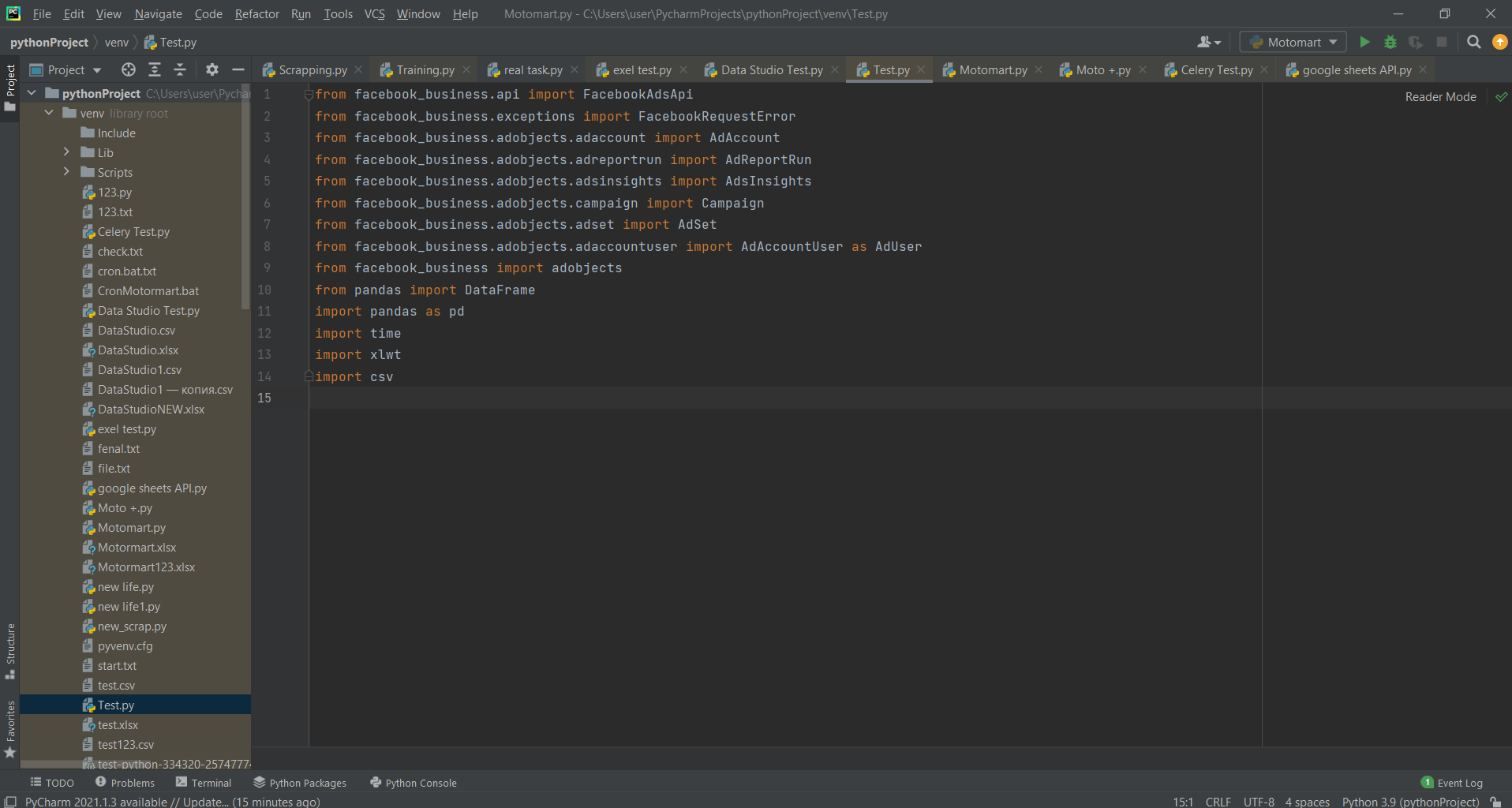The height and width of the screenshot is (808, 1512).
Task: Switch to the Motomart.py editor tab
Action: tap(992, 70)
